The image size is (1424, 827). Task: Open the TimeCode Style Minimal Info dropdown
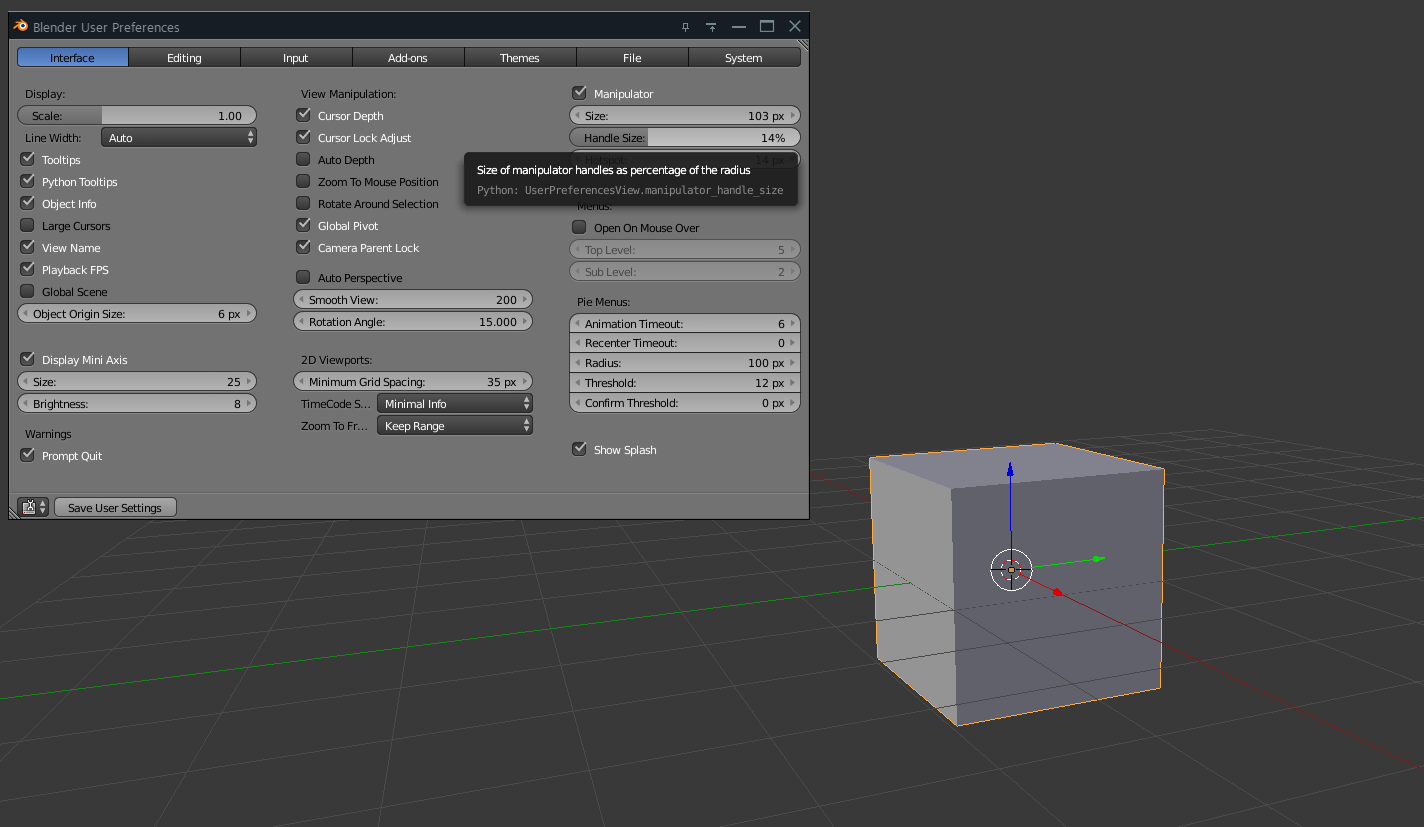tap(455, 404)
